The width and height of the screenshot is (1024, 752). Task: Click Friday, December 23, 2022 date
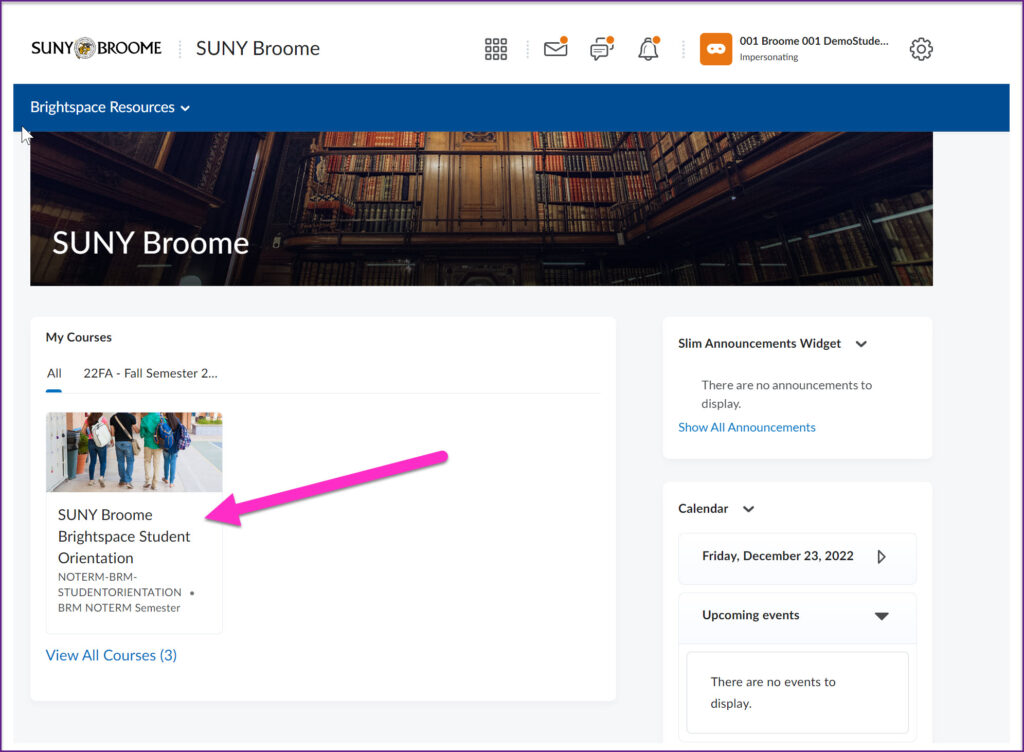(778, 556)
